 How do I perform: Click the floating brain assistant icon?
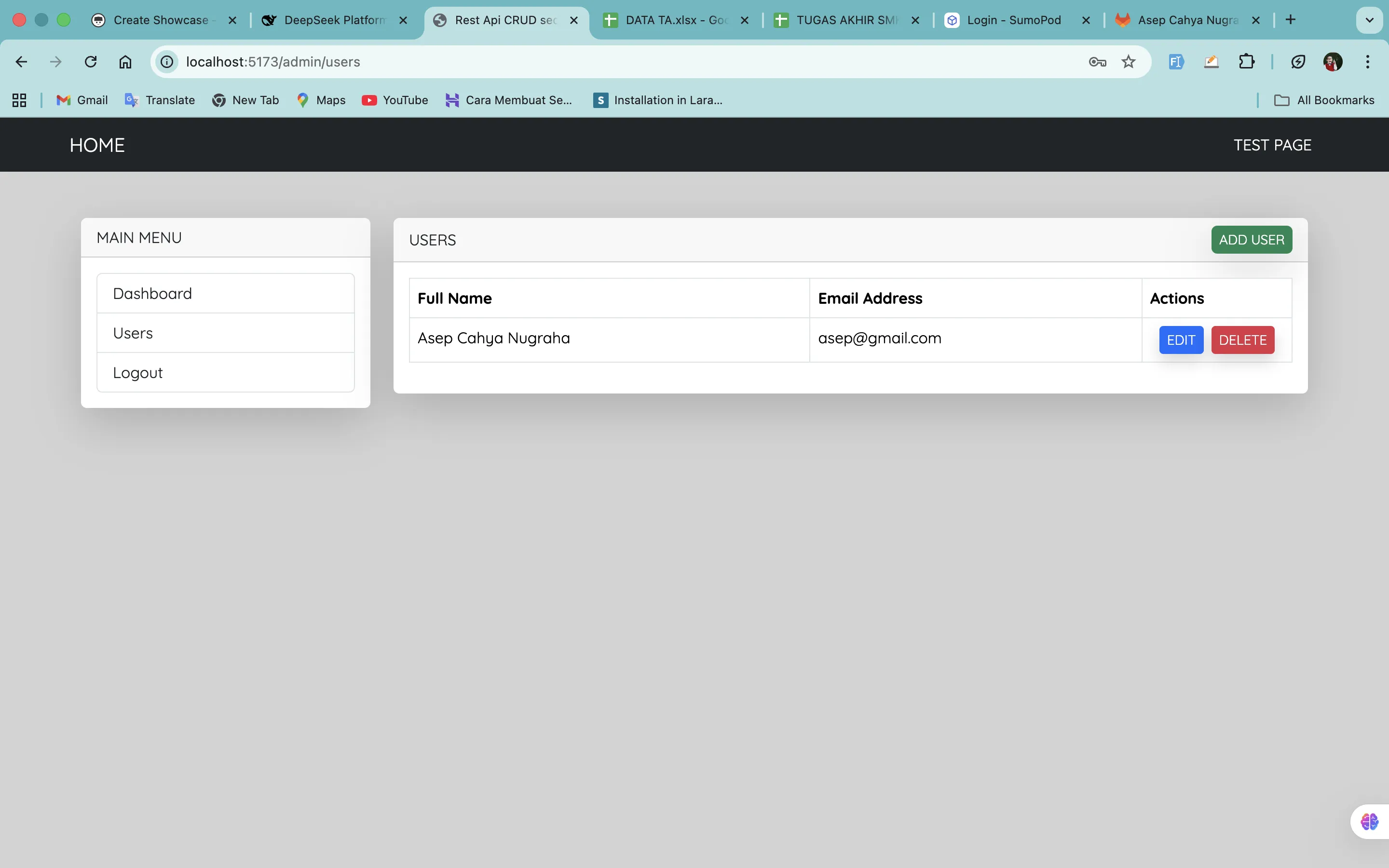click(1370, 822)
